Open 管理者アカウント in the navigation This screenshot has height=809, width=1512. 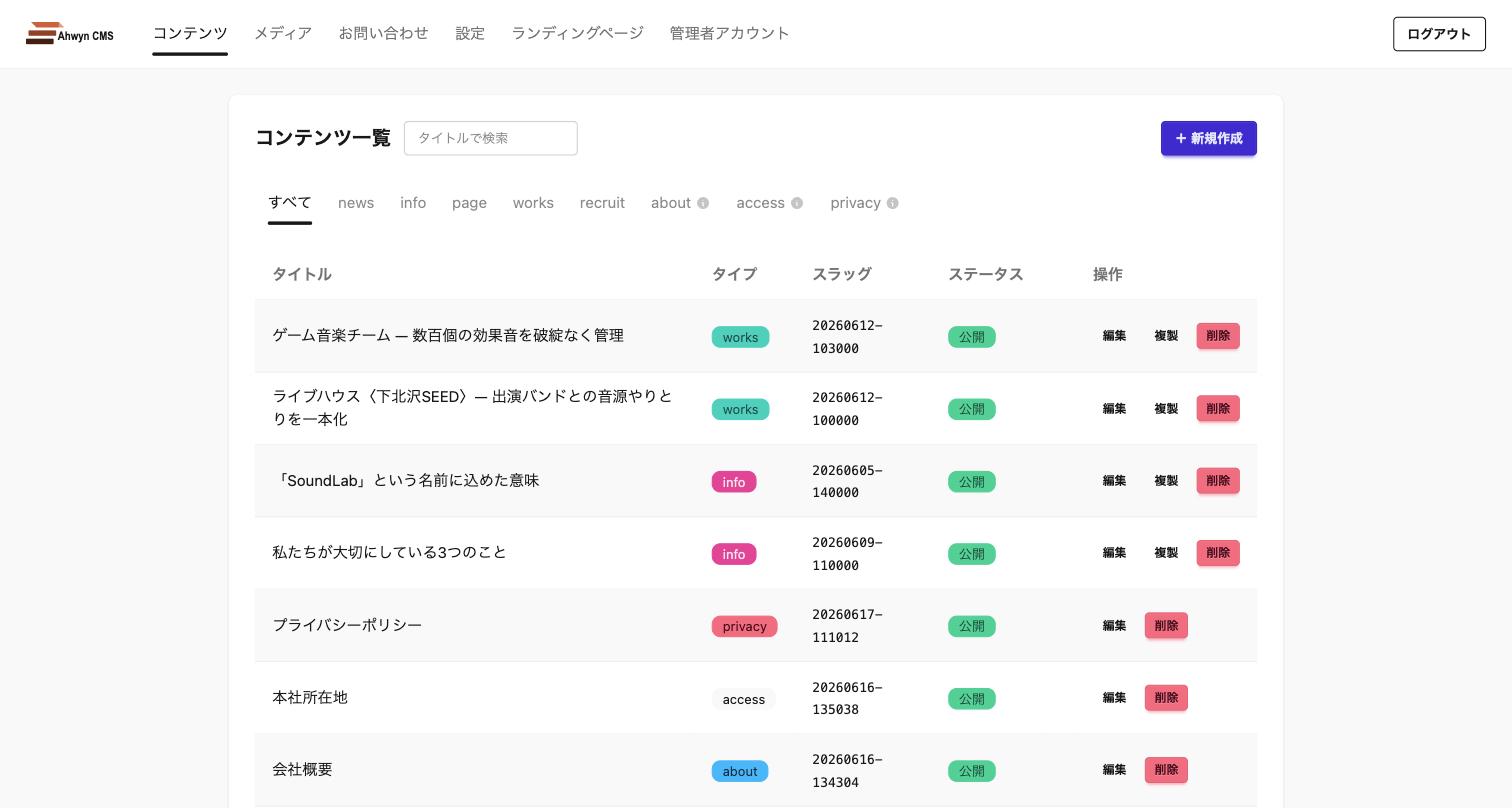coord(730,33)
